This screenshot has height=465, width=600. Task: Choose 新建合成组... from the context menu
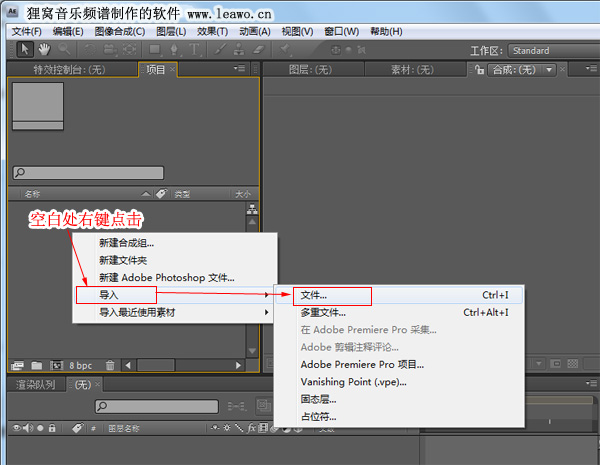click(x=174, y=243)
